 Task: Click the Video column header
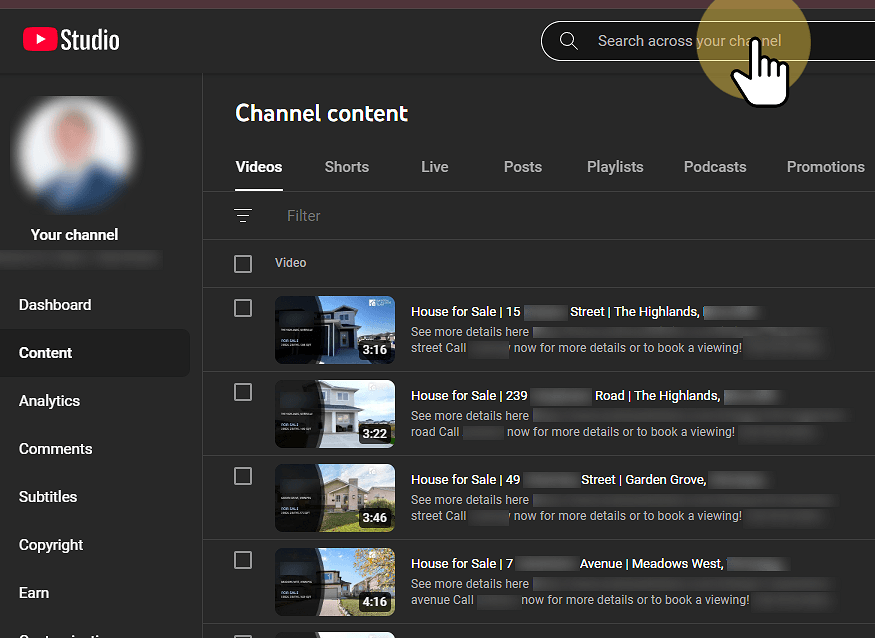click(290, 263)
